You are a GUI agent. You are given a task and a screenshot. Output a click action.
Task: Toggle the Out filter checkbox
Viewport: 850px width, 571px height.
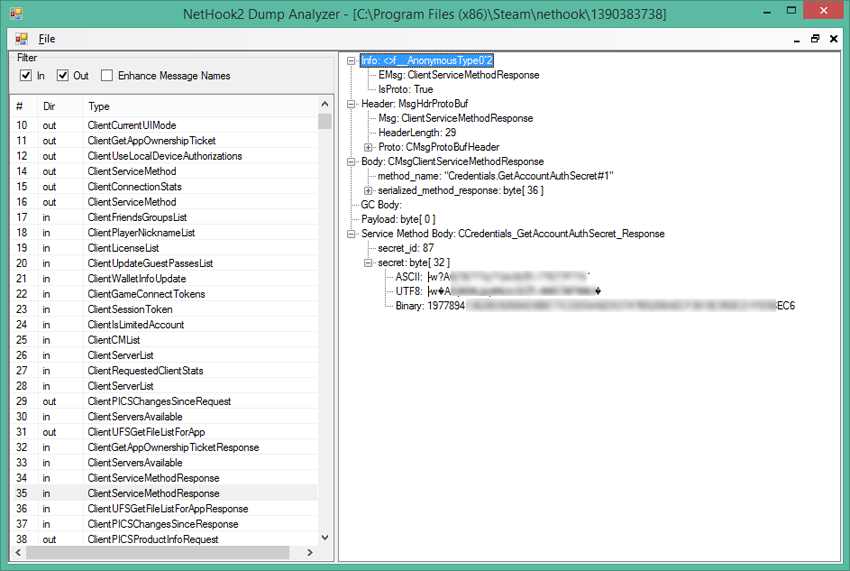[x=63, y=75]
